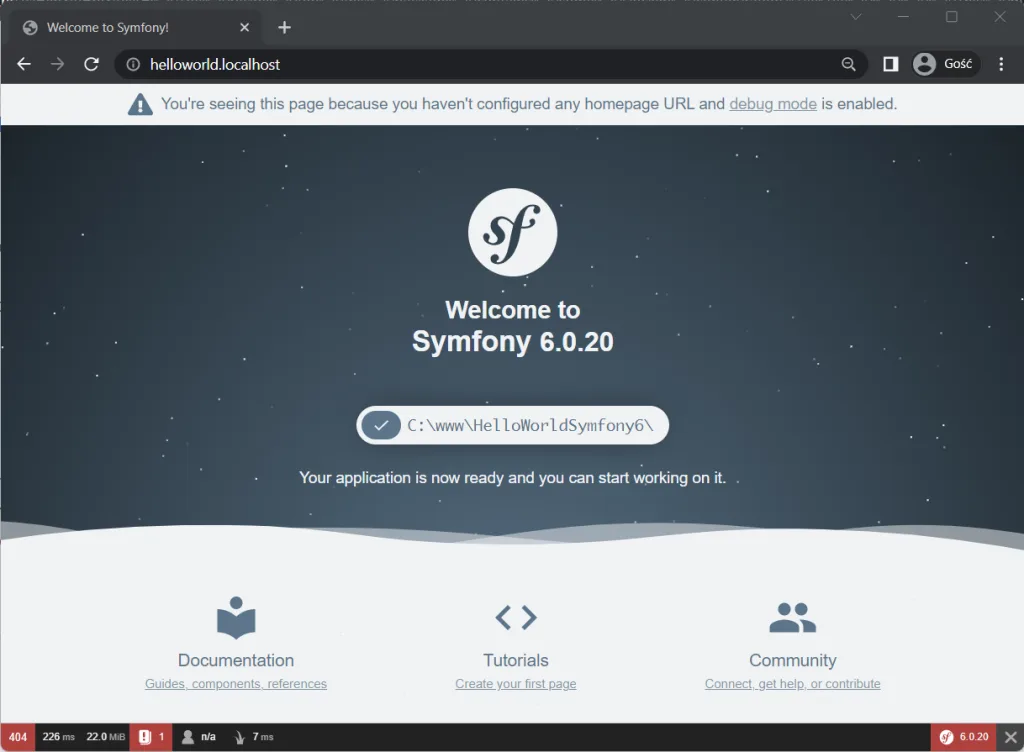Close the Symfony debug toolbar
Image resolution: width=1024 pixels, height=752 pixels.
[1010, 738]
